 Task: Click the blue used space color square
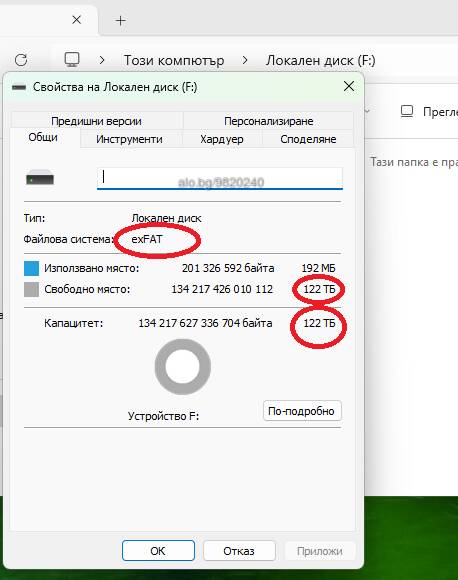pyautogui.click(x=31, y=268)
